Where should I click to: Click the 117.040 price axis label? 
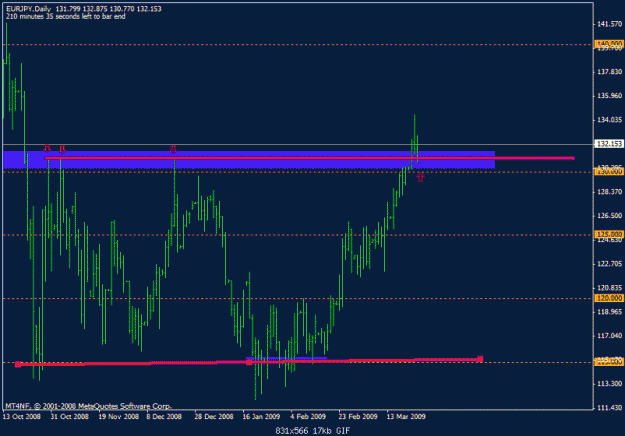609,336
